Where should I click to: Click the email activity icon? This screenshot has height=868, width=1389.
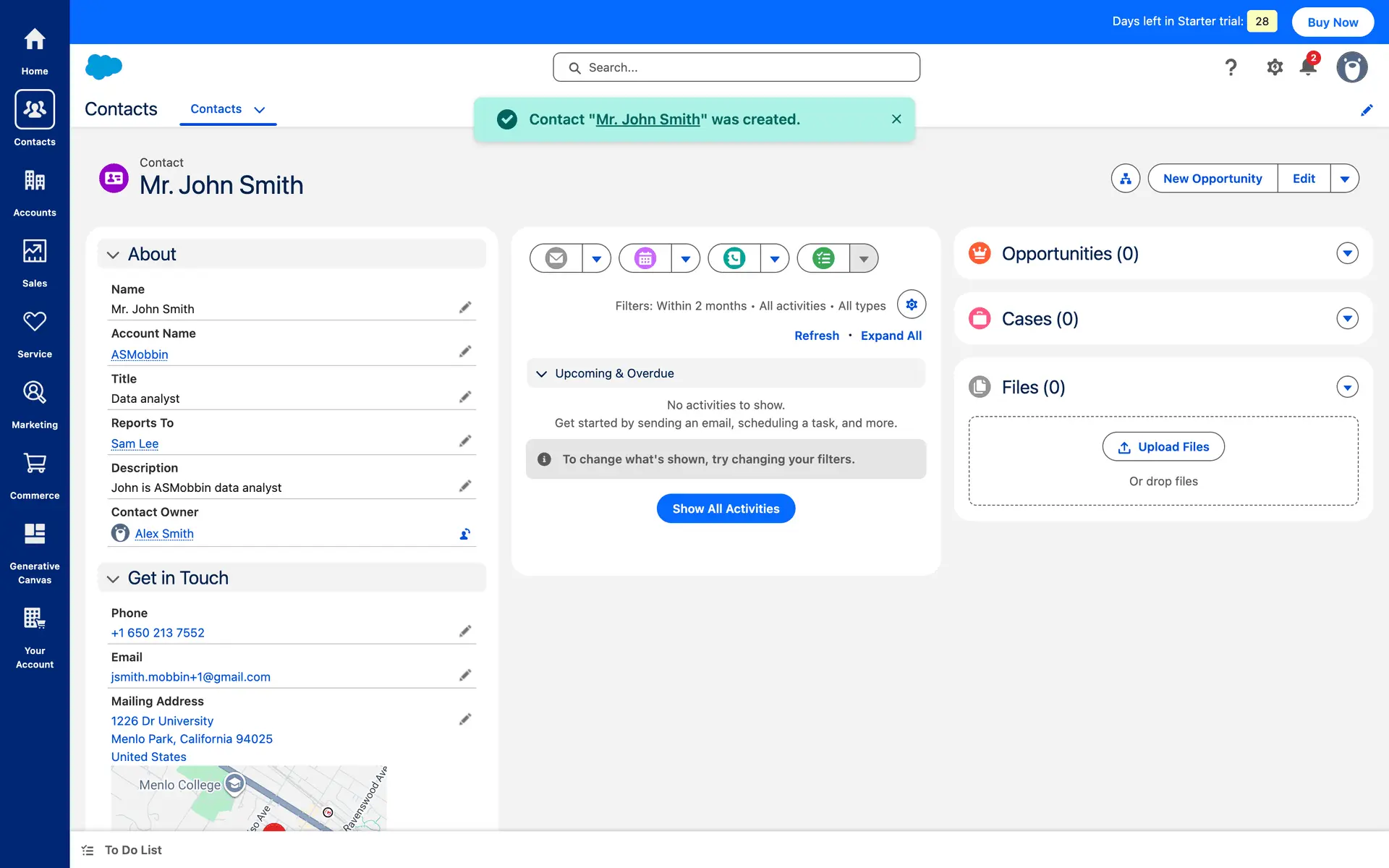556,258
